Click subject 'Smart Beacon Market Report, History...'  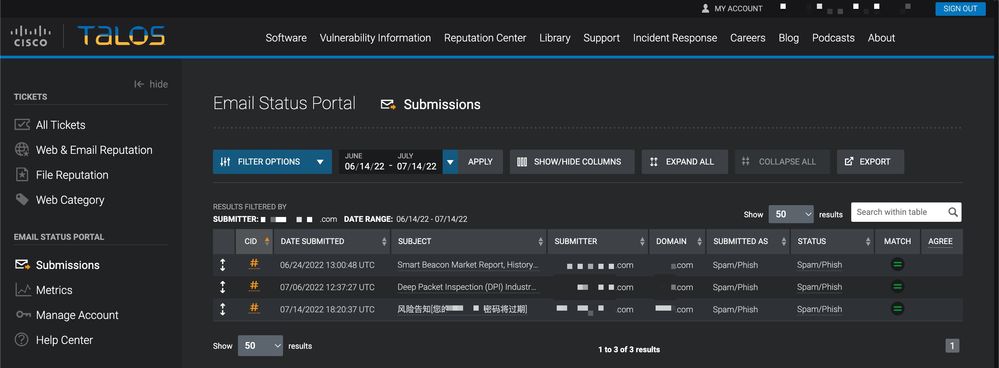pos(468,265)
